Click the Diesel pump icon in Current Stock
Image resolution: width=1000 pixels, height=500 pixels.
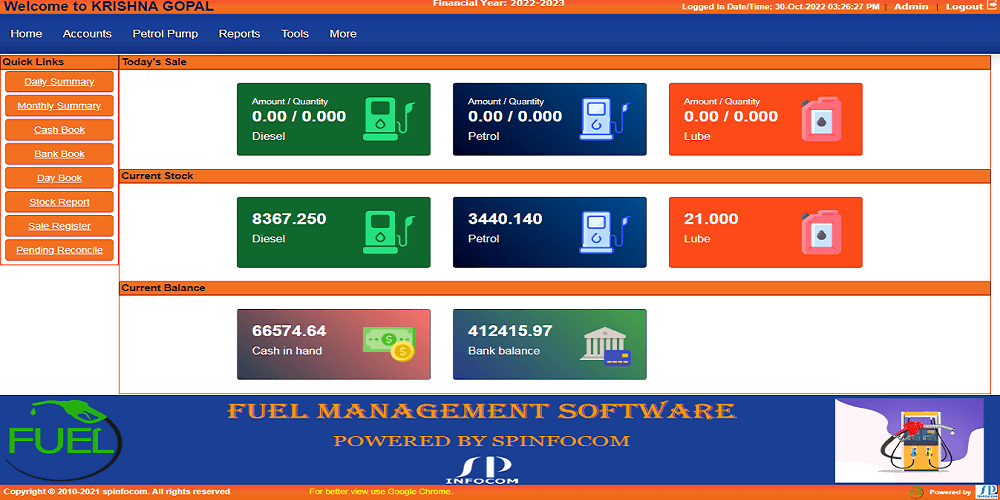coord(389,233)
